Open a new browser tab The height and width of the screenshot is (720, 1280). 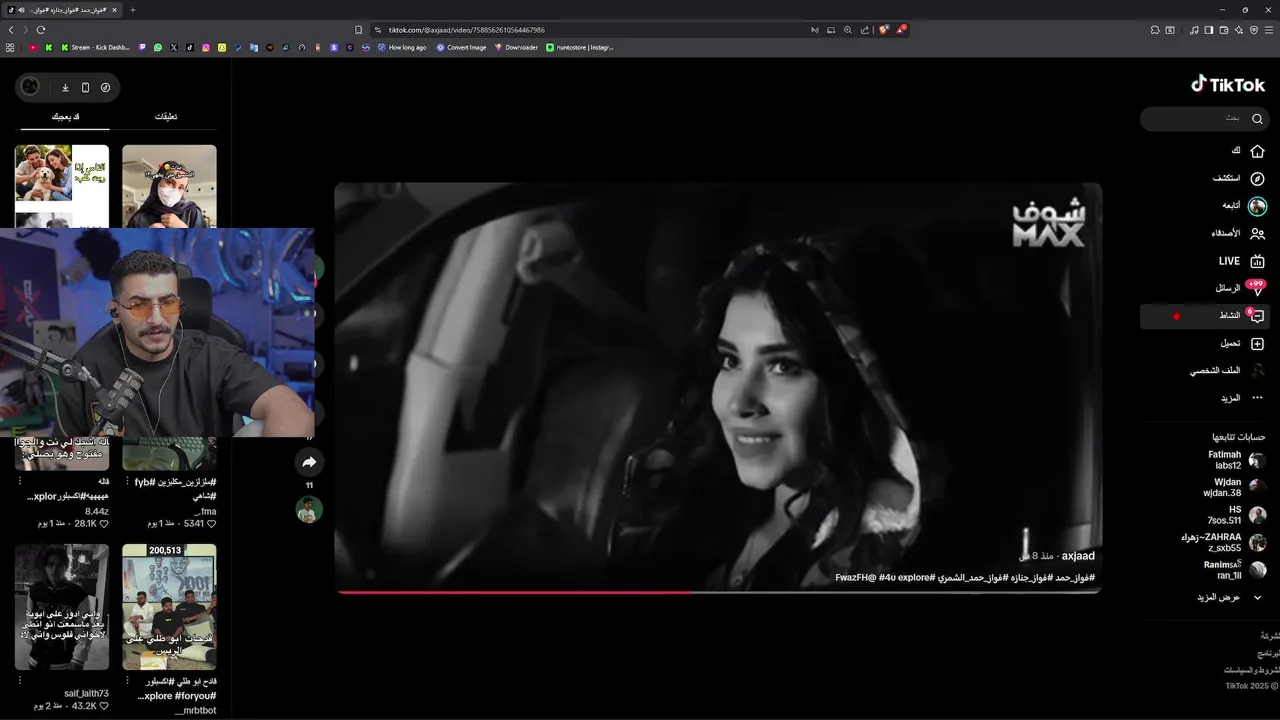tap(133, 10)
